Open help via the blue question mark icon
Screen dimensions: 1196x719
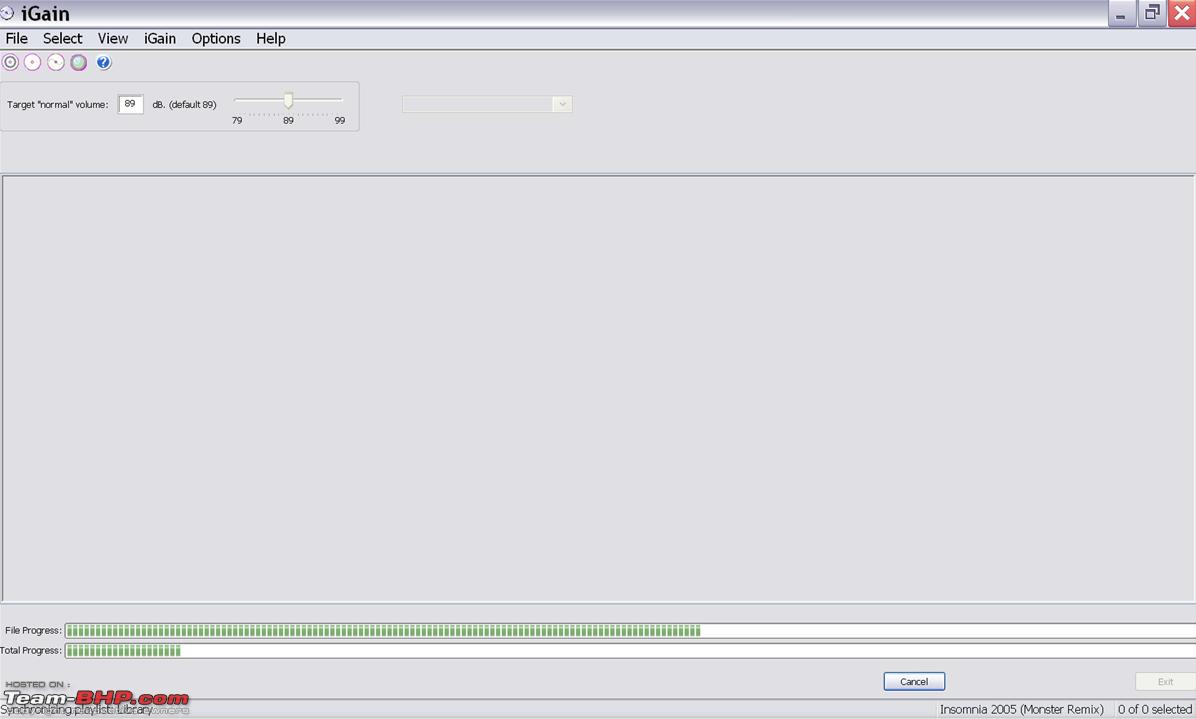coord(104,63)
